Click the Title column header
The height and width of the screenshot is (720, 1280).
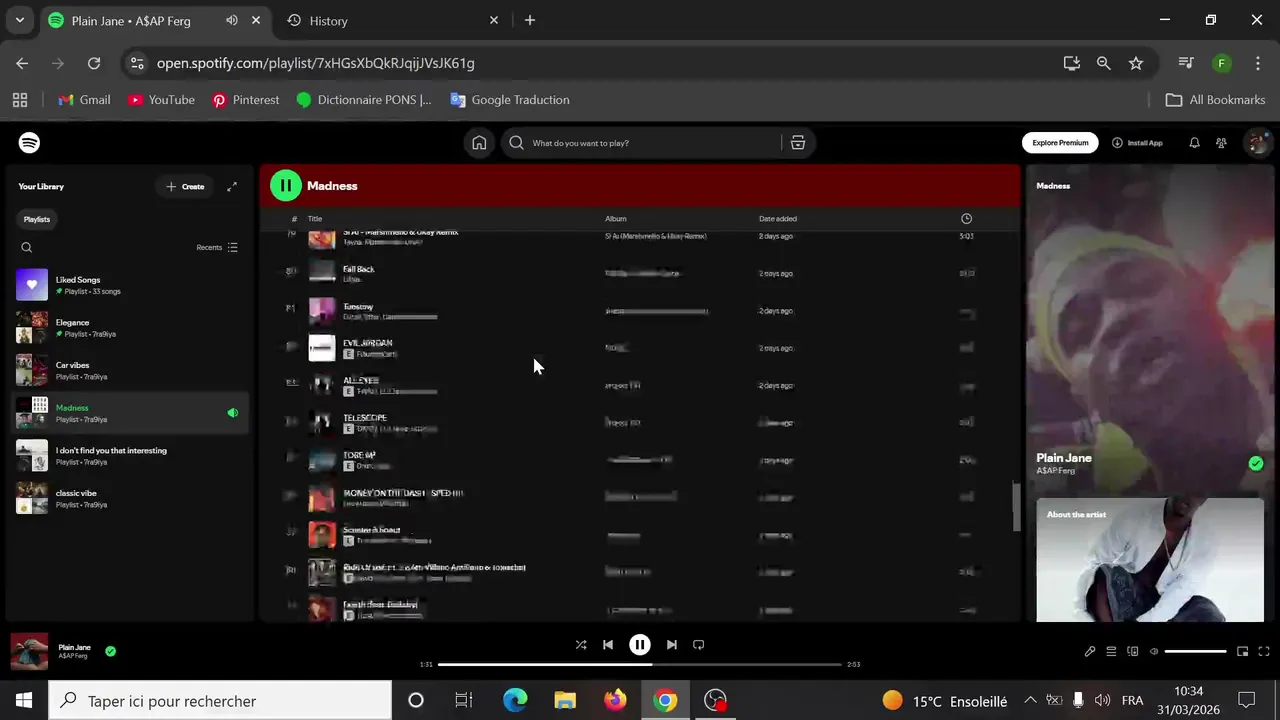(x=315, y=219)
